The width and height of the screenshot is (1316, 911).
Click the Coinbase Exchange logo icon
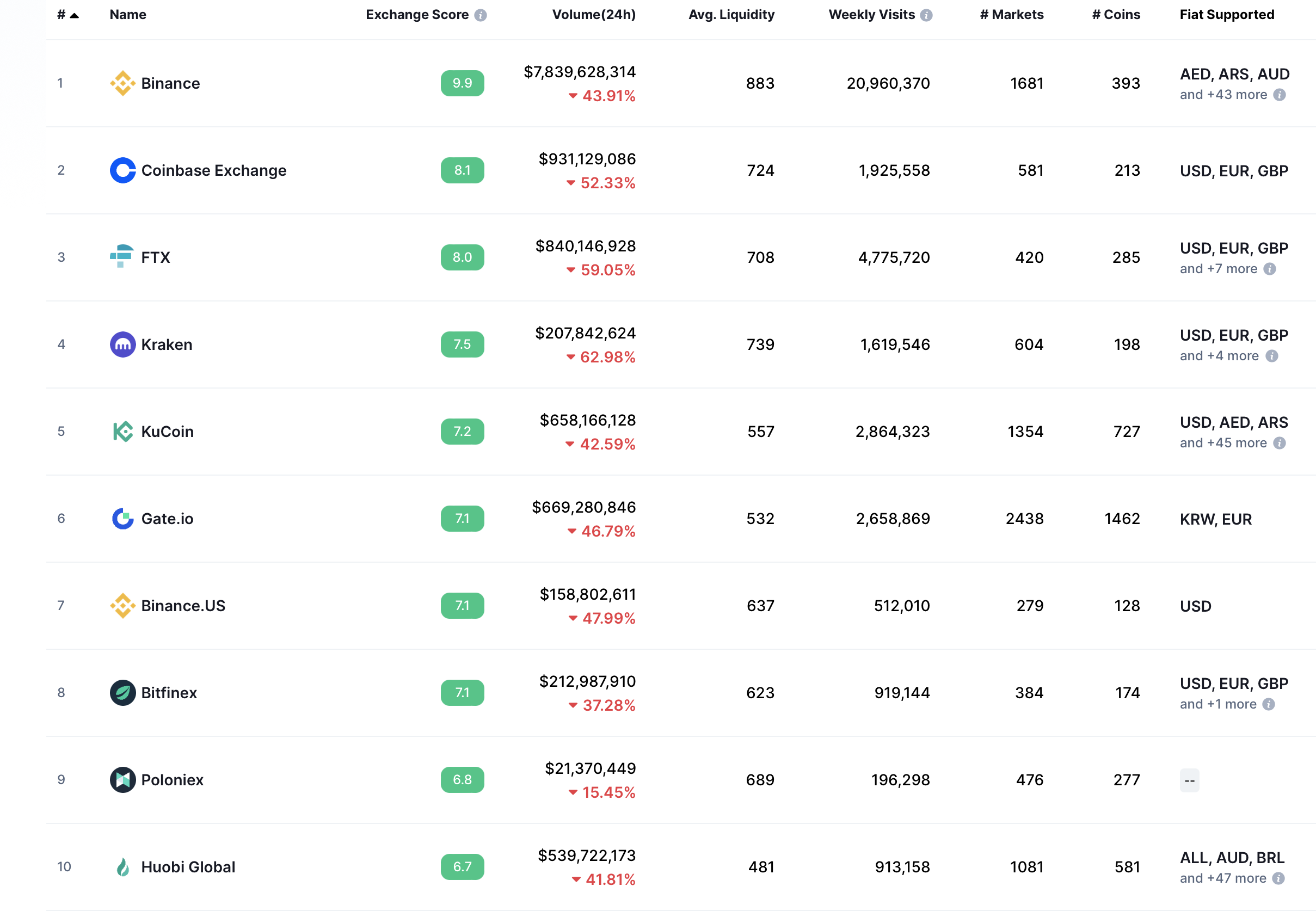pos(122,170)
